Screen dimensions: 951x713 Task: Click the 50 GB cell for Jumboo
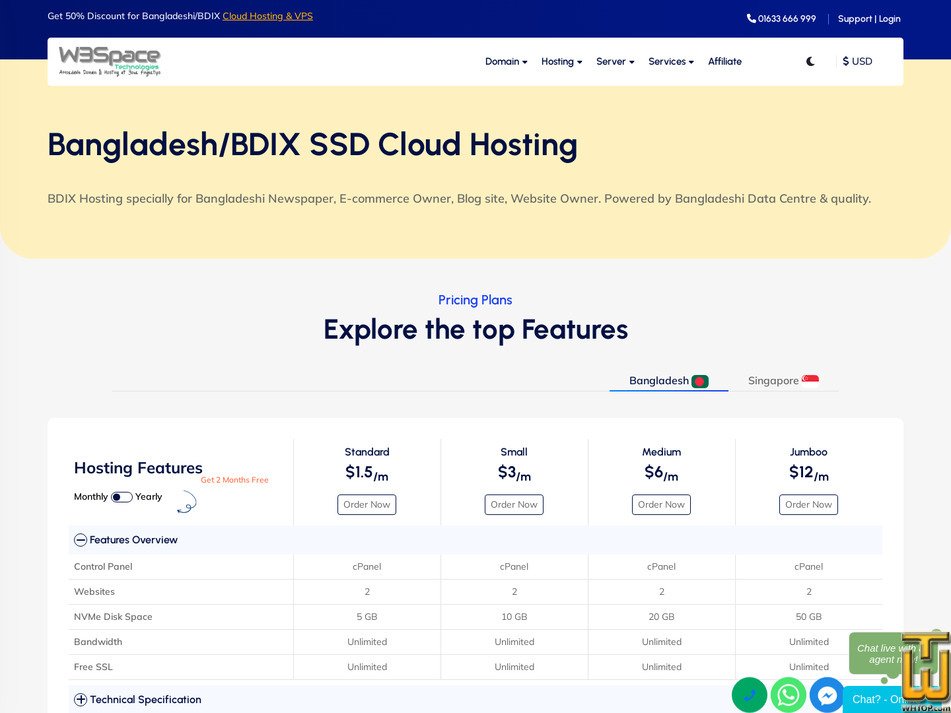coord(808,617)
